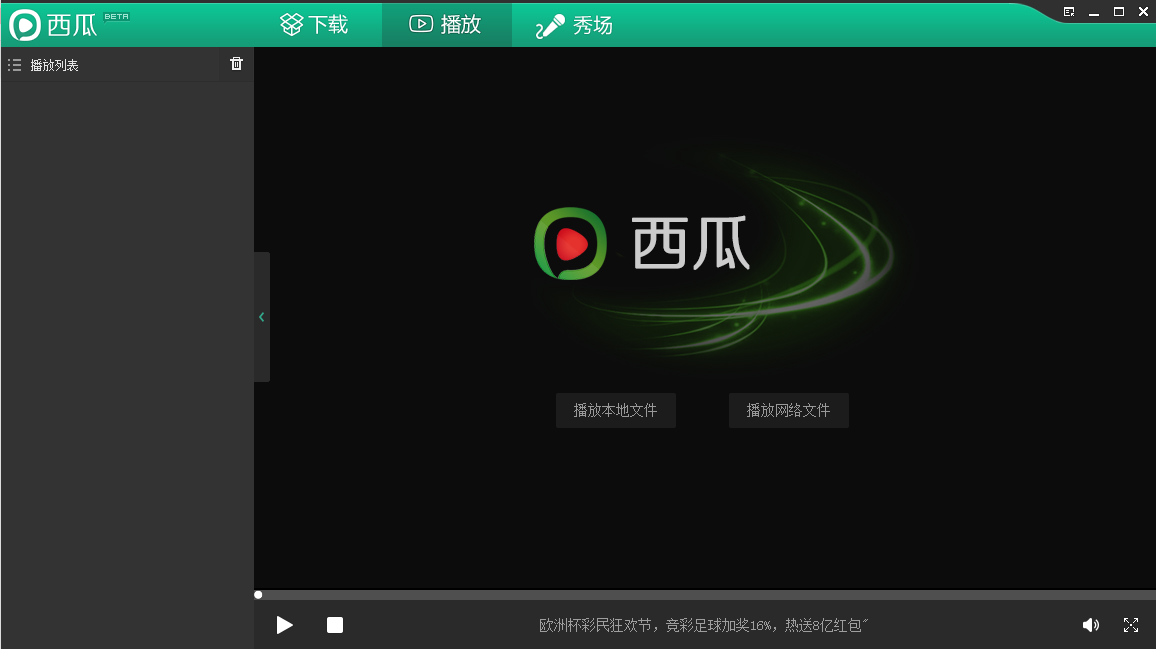Image resolution: width=1156 pixels, height=649 pixels.
Task: Clear playlist with the trash icon
Action: (x=236, y=63)
